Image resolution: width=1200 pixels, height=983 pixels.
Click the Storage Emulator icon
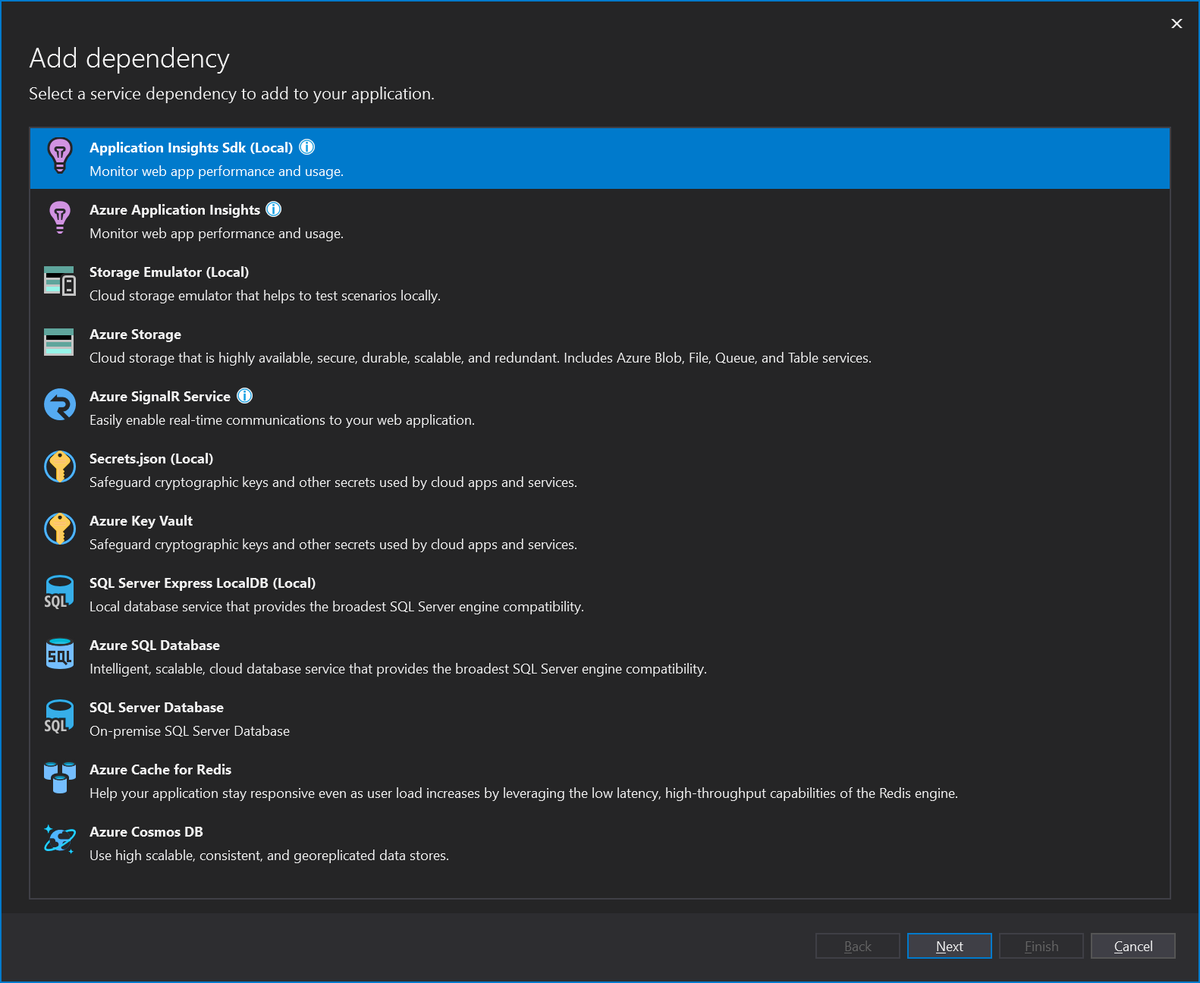(x=60, y=281)
